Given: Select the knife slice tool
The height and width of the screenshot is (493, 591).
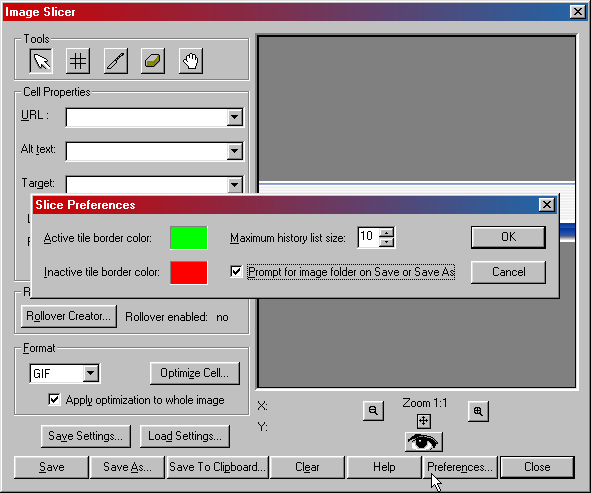Looking at the screenshot, I should 116,61.
